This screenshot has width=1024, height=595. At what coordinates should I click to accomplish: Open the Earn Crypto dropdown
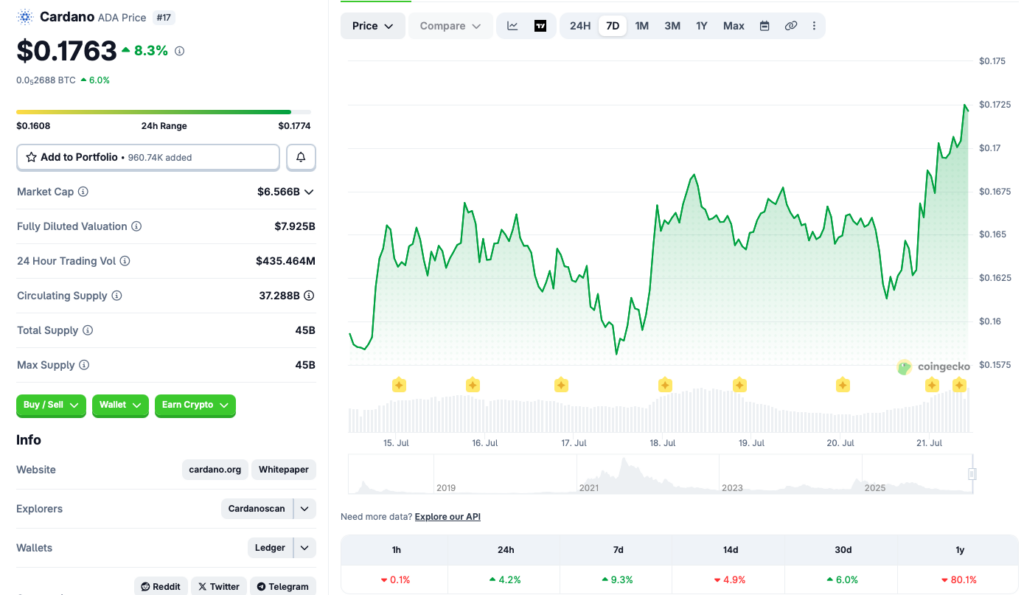point(195,405)
